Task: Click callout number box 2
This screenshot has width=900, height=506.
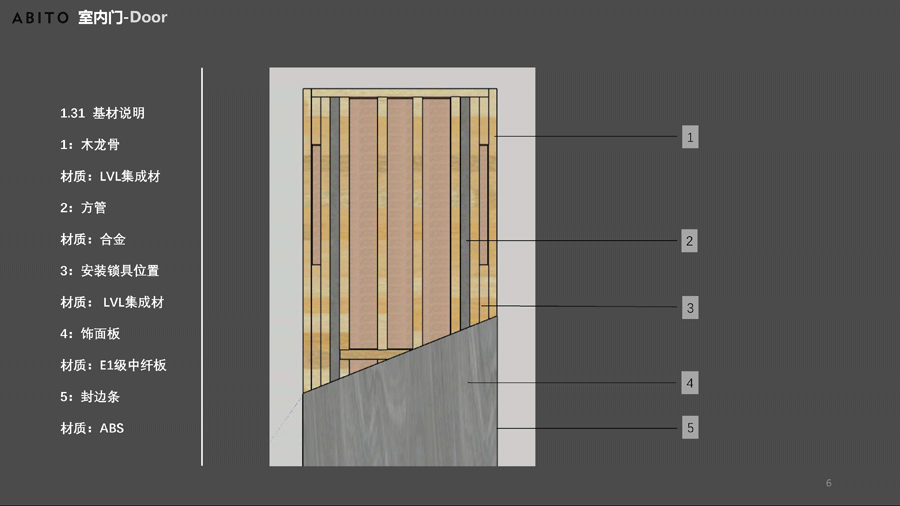Action: [690, 241]
